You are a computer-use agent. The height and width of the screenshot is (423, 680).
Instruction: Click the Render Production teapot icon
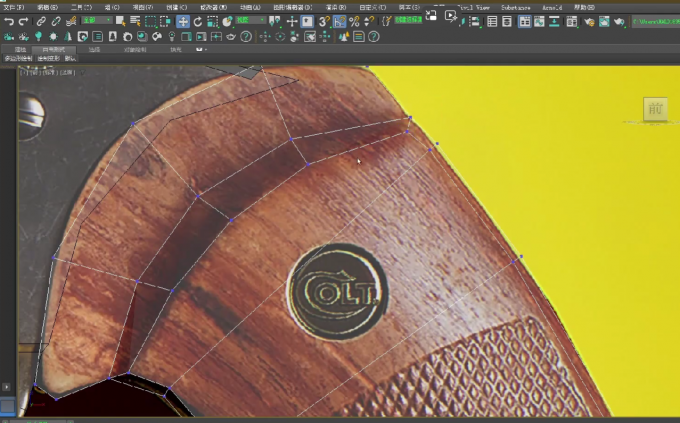(x=619, y=21)
